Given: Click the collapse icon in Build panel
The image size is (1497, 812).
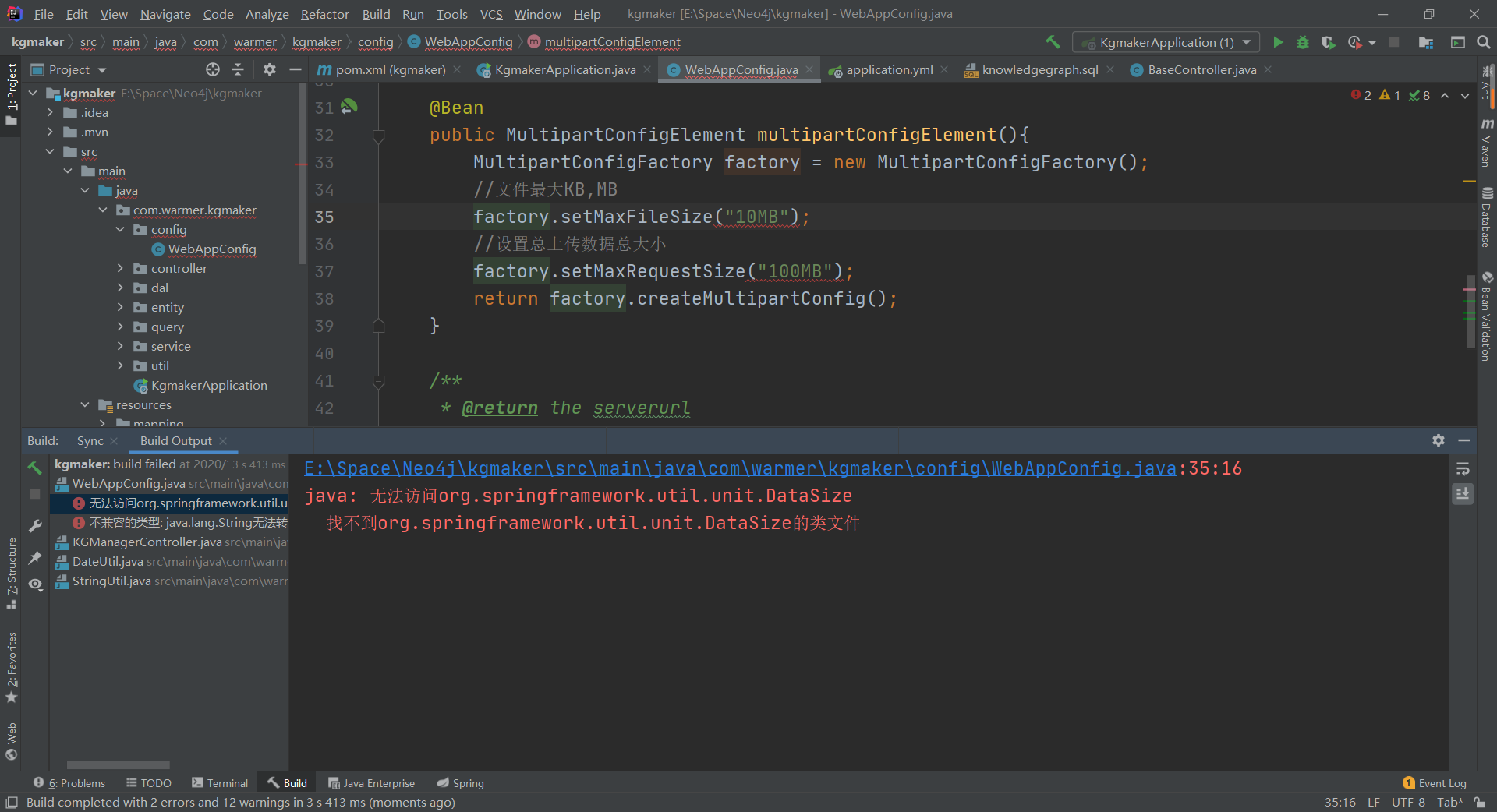Looking at the screenshot, I should [1465, 440].
